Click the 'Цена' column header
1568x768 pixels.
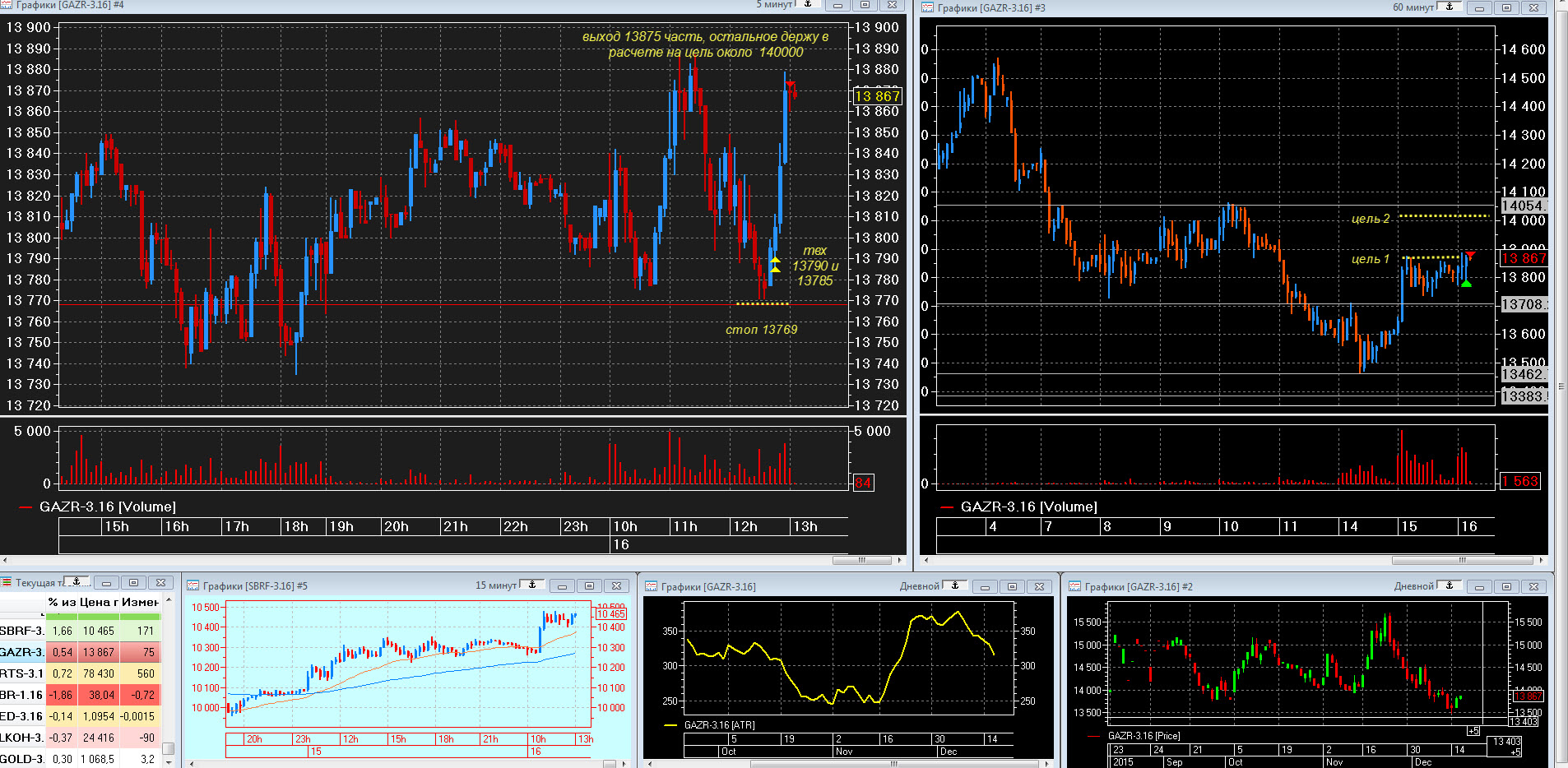(98, 602)
